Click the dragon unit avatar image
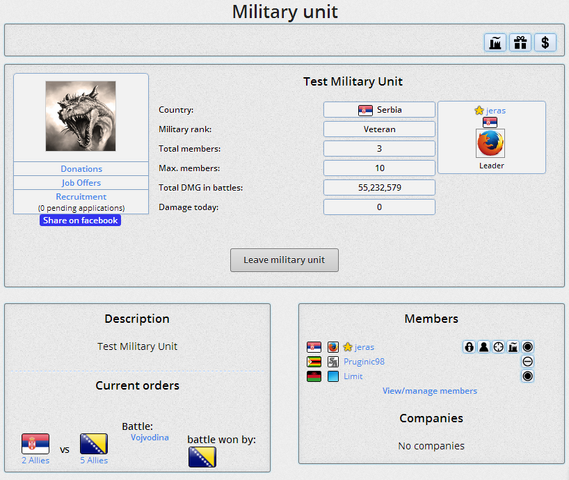Screen dimensions: 569x480 coord(81,116)
